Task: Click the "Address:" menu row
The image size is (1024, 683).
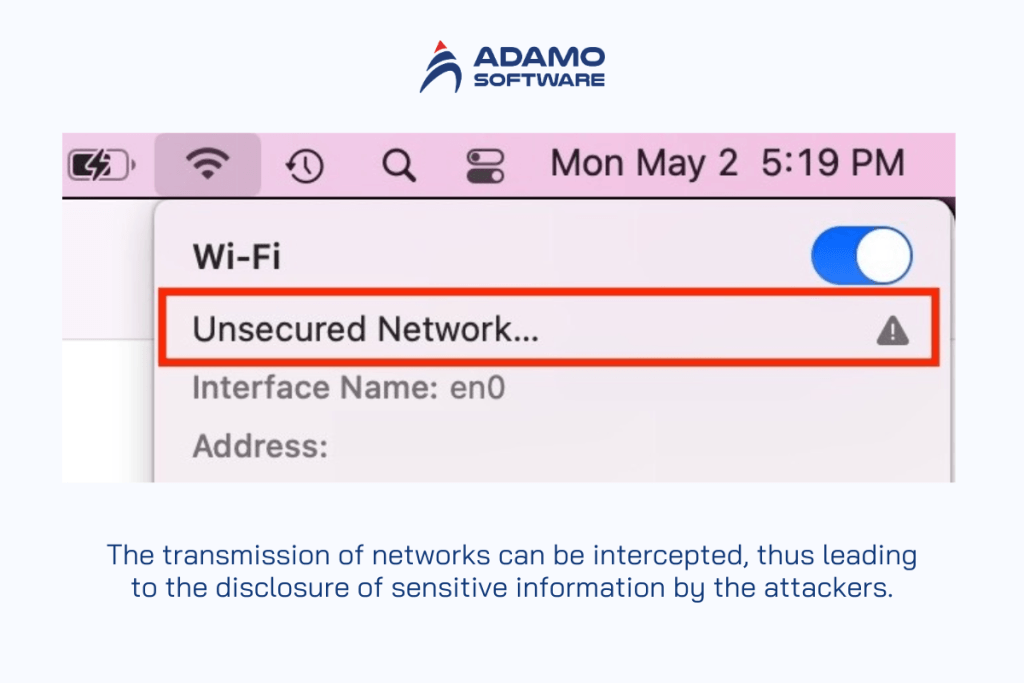Action: [259, 446]
